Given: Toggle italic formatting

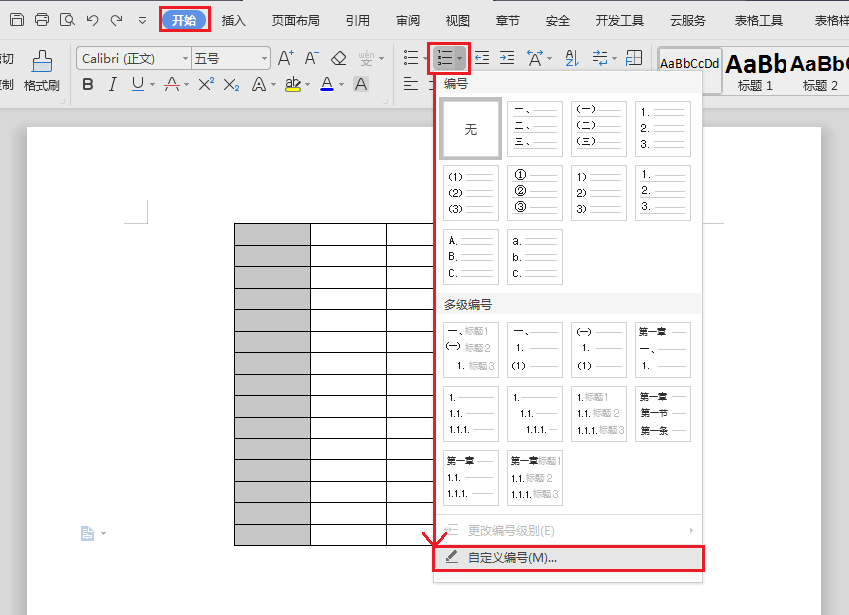Looking at the screenshot, I should (113, 84).
